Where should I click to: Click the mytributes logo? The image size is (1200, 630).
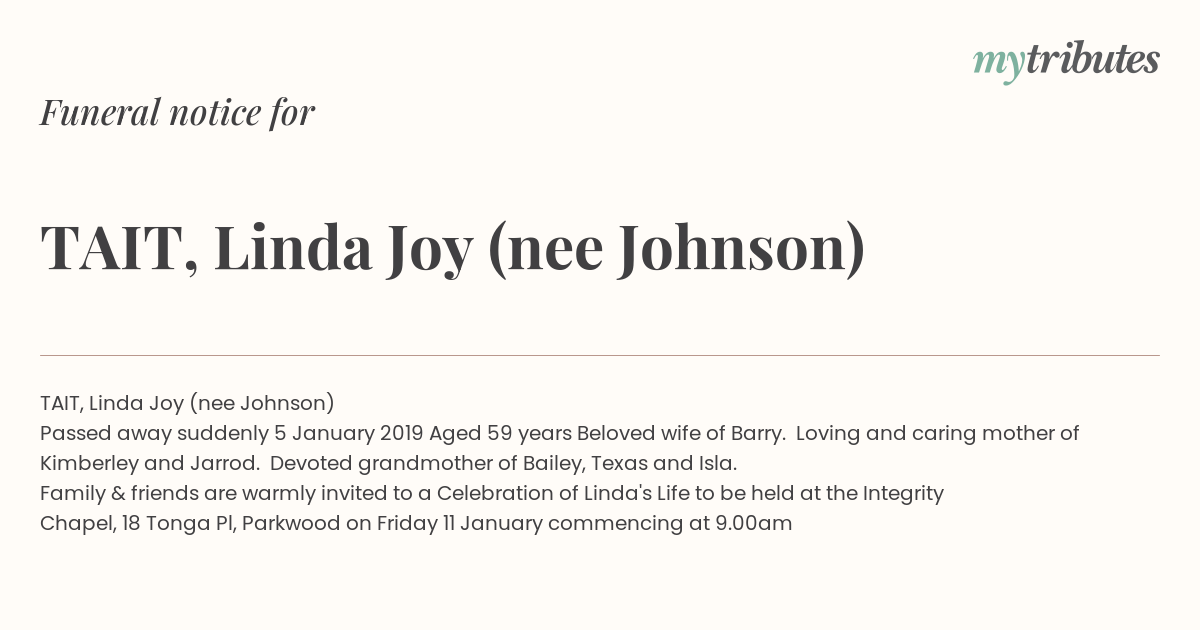[1066, 62]
